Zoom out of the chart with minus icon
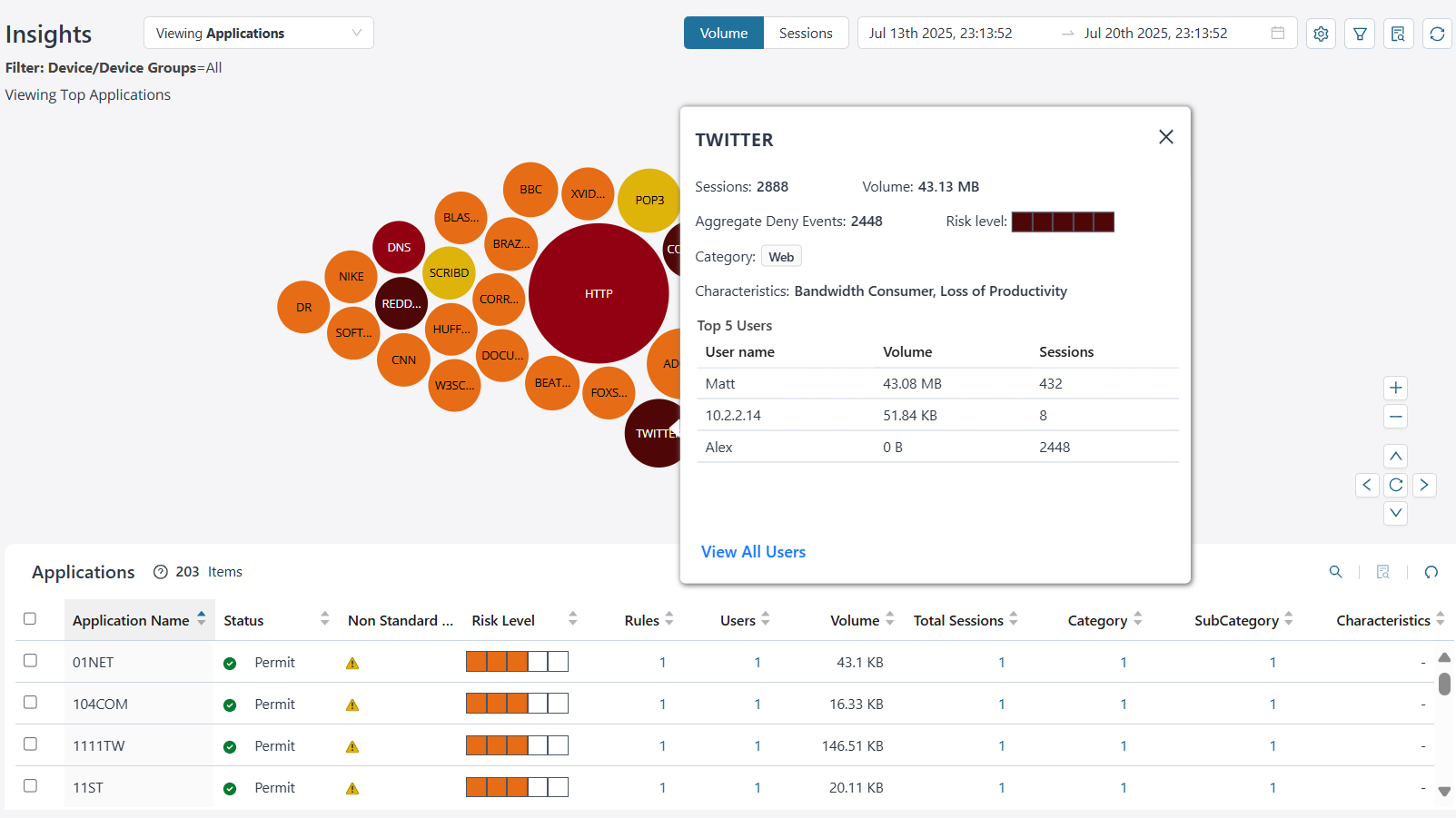Viewport: 1456px width, 818px height. [1395, 417]
